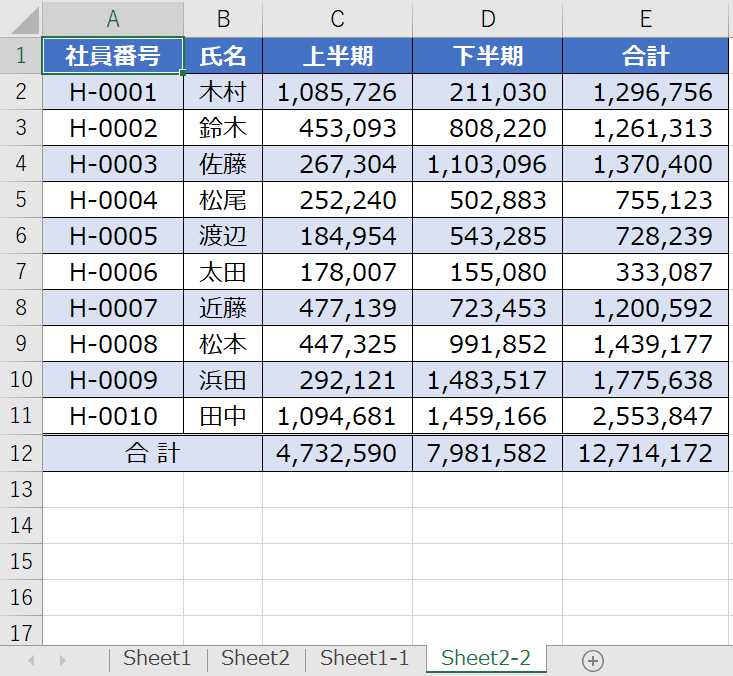Viewport: 733px width, 676px height.
Task: Select column A header
Action: (x=113, y=18)
